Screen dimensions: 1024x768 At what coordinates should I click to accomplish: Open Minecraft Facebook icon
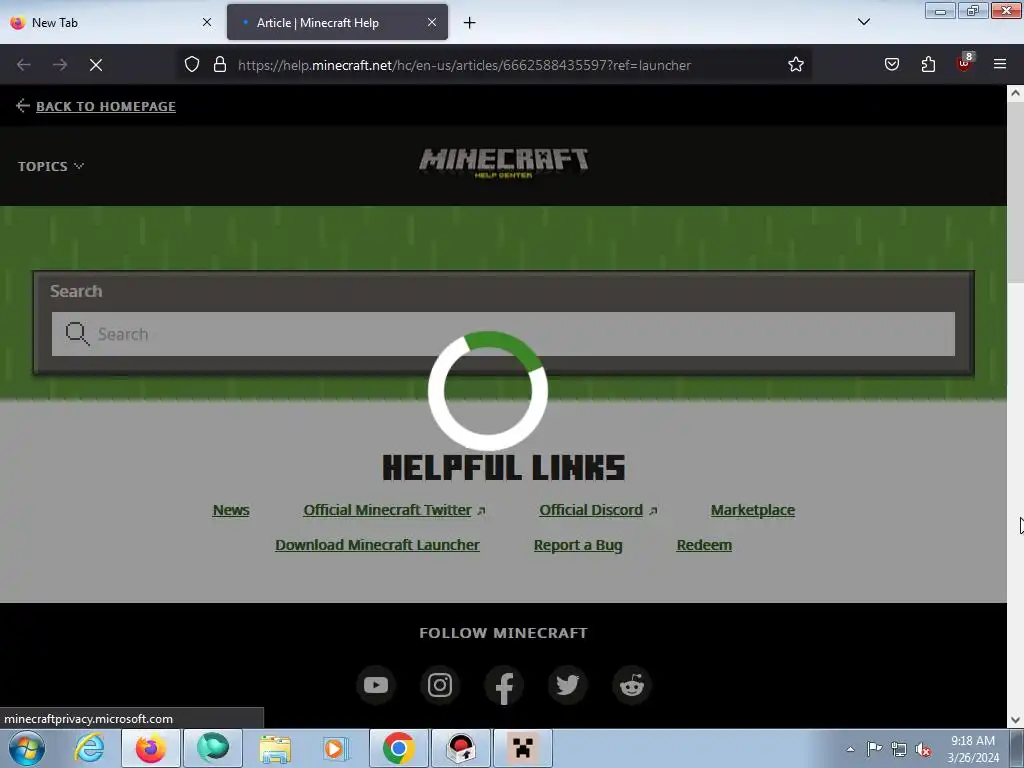coord(504,686)
